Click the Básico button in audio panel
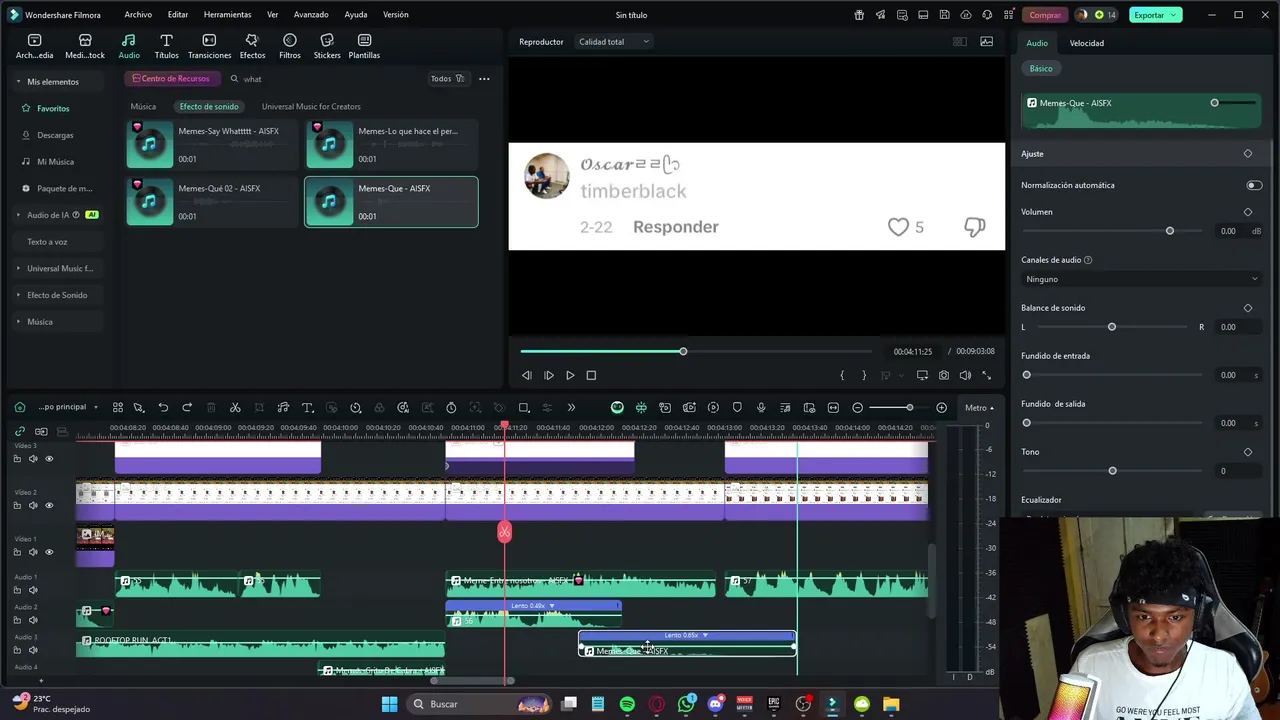1280x720 pixels. tap(1041, 68)
